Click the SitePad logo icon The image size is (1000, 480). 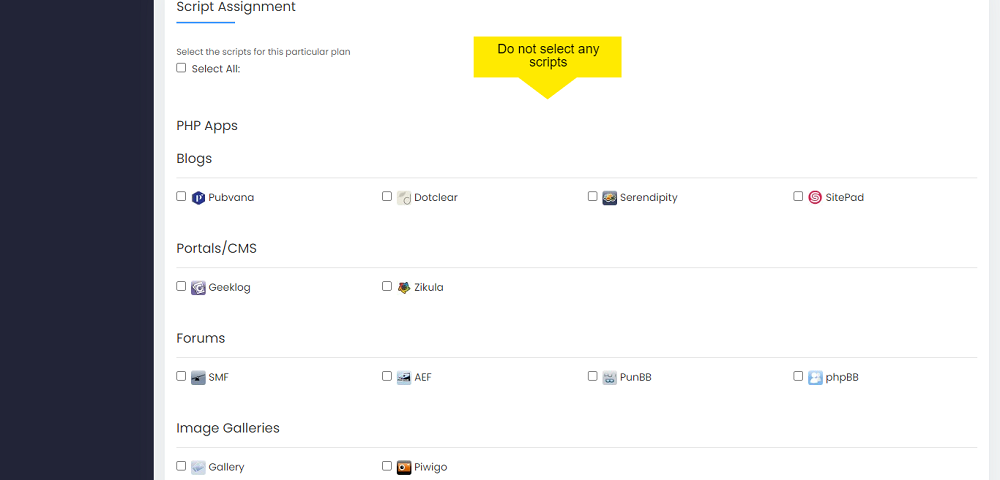(815, 198)
